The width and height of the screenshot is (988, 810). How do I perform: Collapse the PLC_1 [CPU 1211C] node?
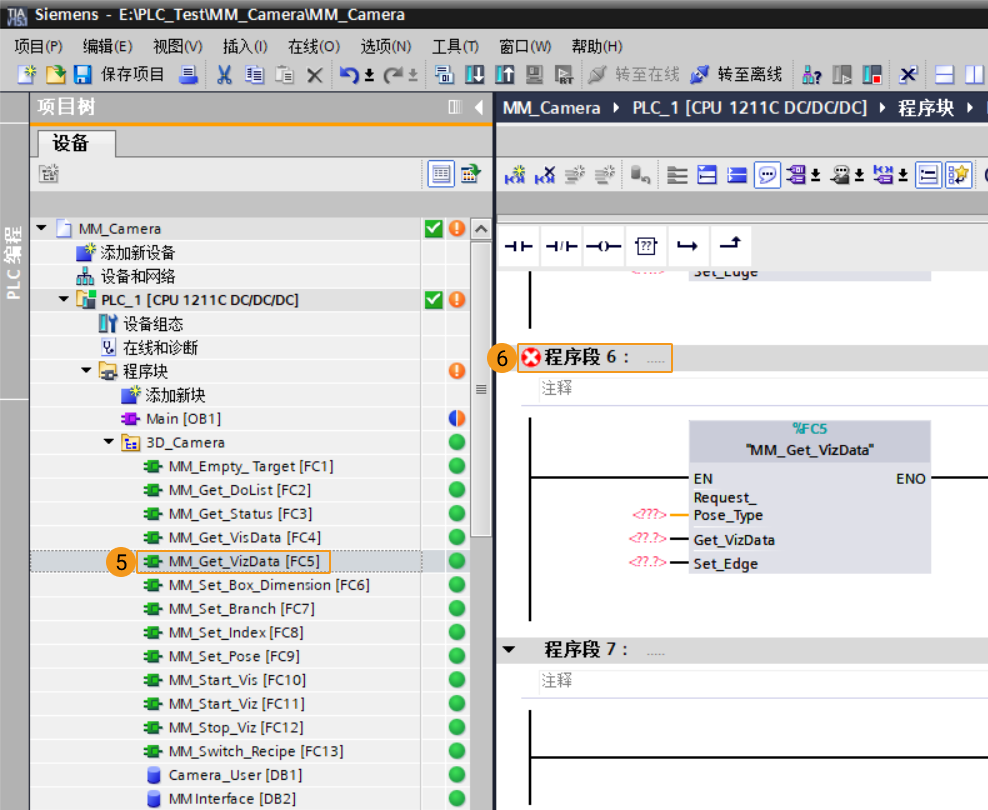coord(64,299)
